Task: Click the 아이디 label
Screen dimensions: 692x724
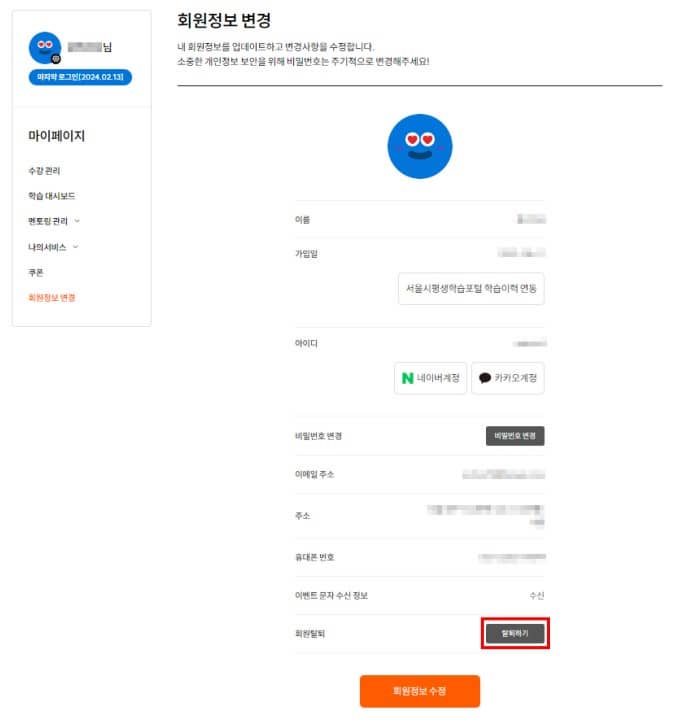Action: [306, 343]
